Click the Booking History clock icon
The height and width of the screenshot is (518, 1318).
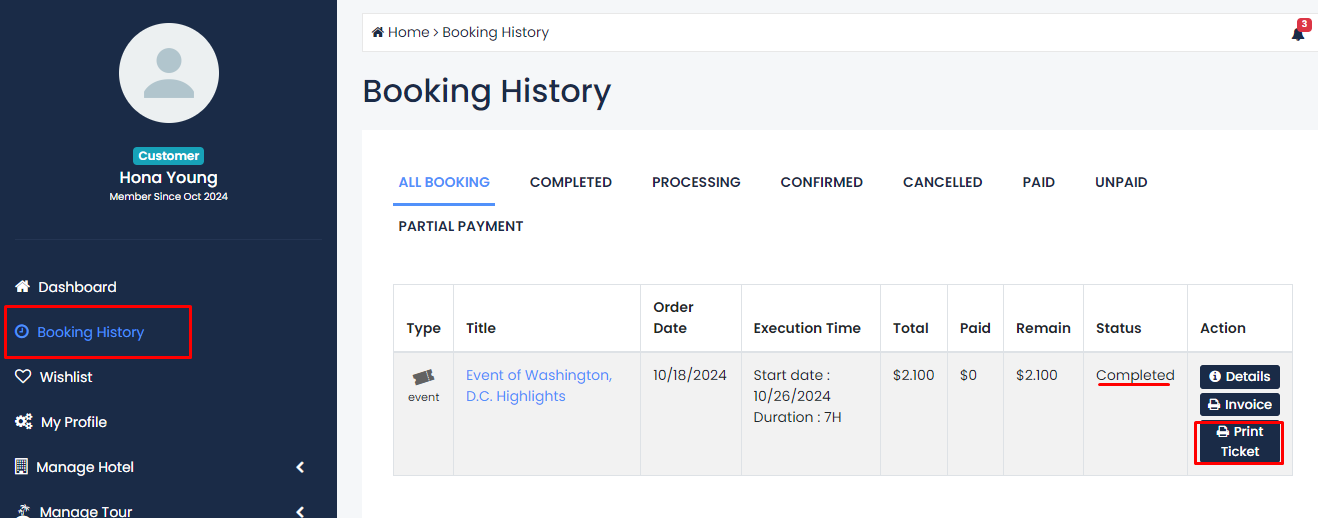22,332
